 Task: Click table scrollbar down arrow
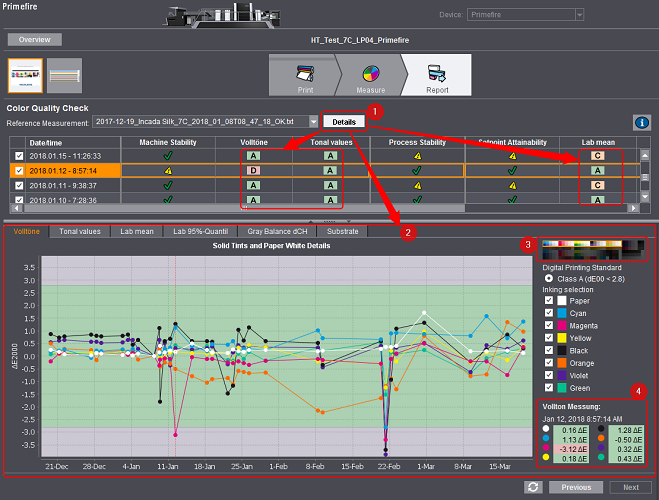(x=645, y=196)
